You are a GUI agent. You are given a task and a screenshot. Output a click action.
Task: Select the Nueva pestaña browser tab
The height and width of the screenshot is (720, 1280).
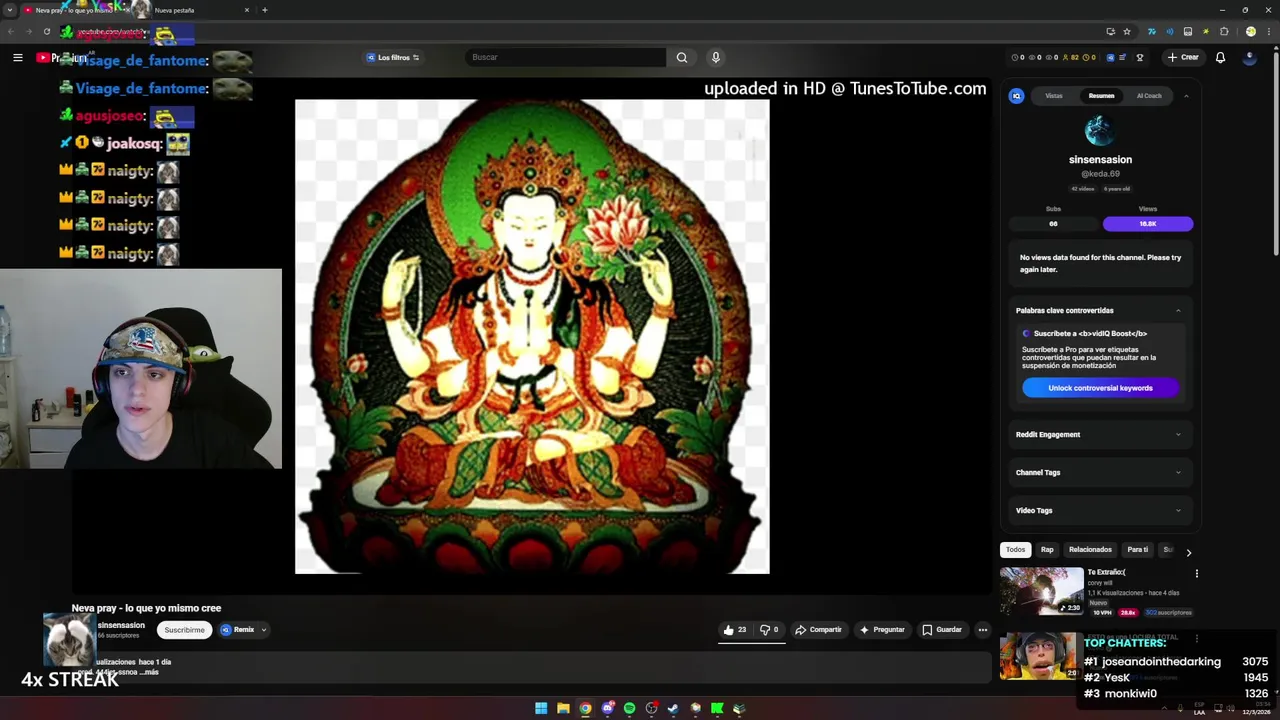(x=190, y=10)
